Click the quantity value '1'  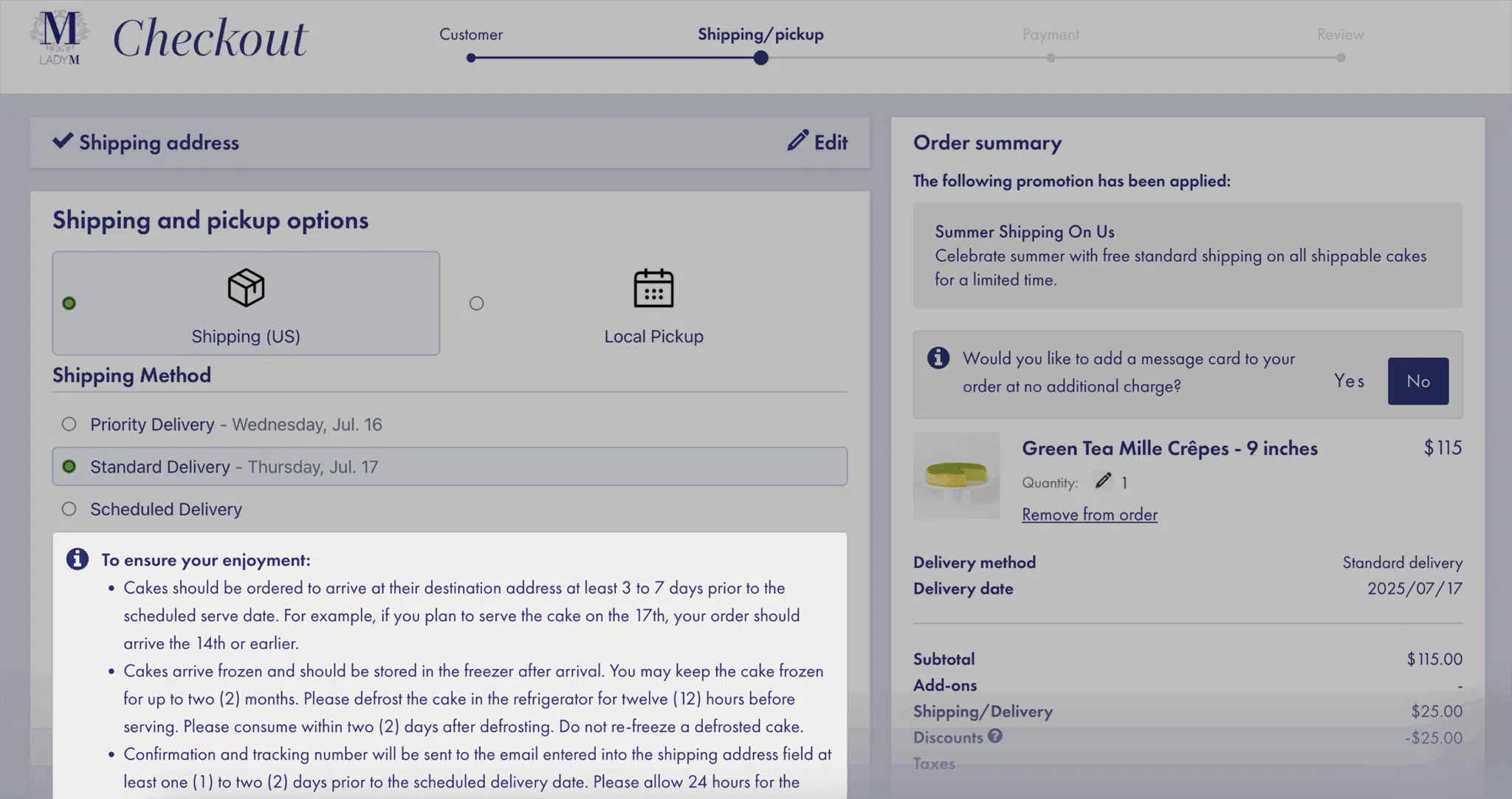[1124, 483]
